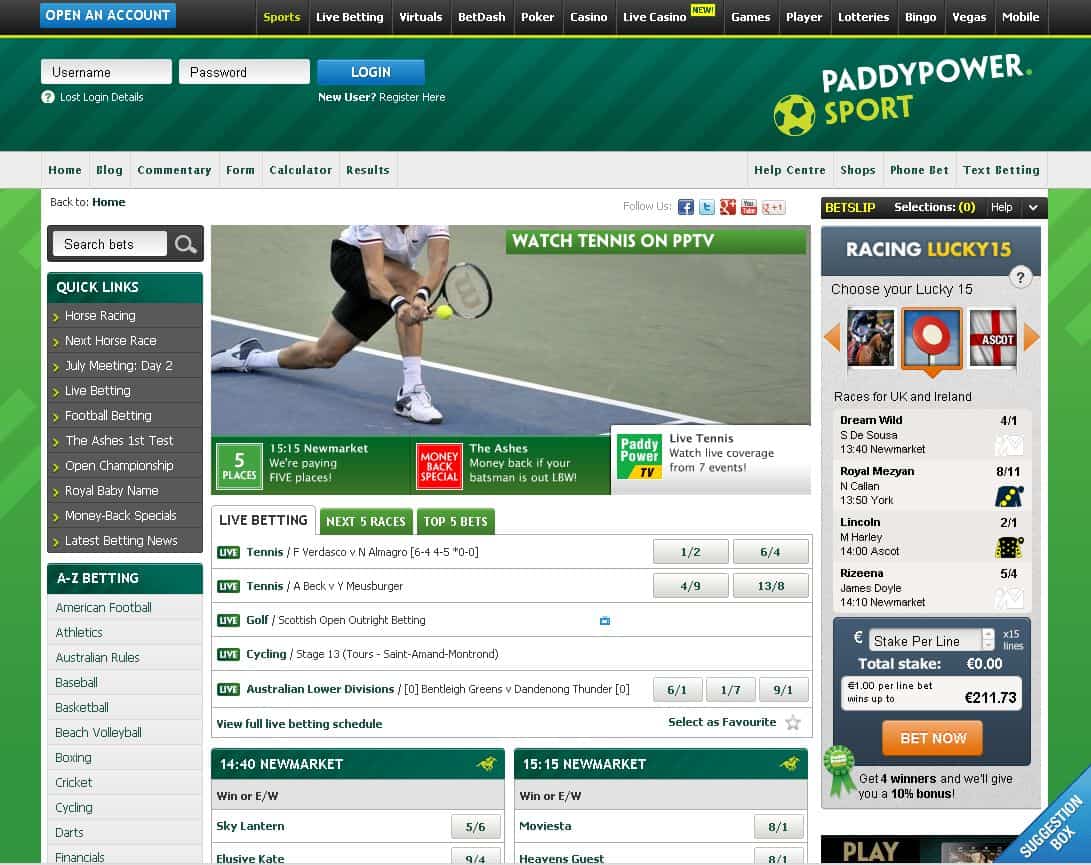Click the search magnifier icon
Screen dimensions: 1091x865
185,244
